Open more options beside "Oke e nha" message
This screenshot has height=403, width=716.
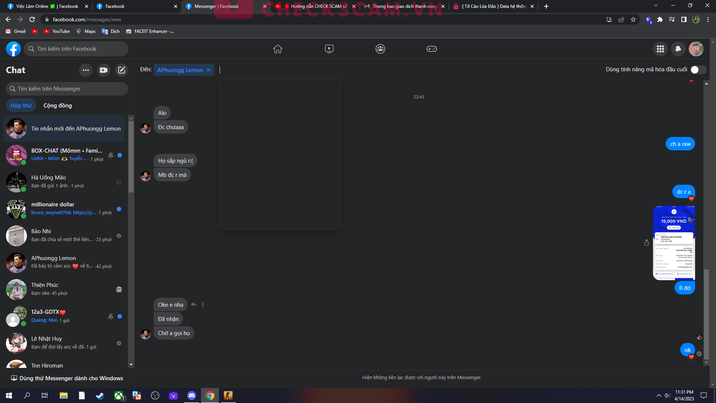[203, 304]
